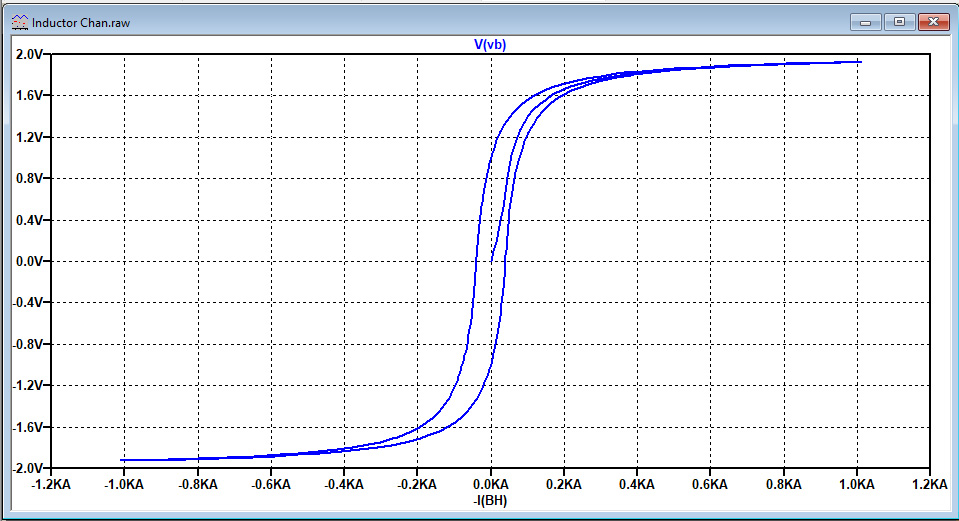Click the -I(BH) horizontal axis label
Image resolution: width=959 pixels, height=521 pixels.
491,501
